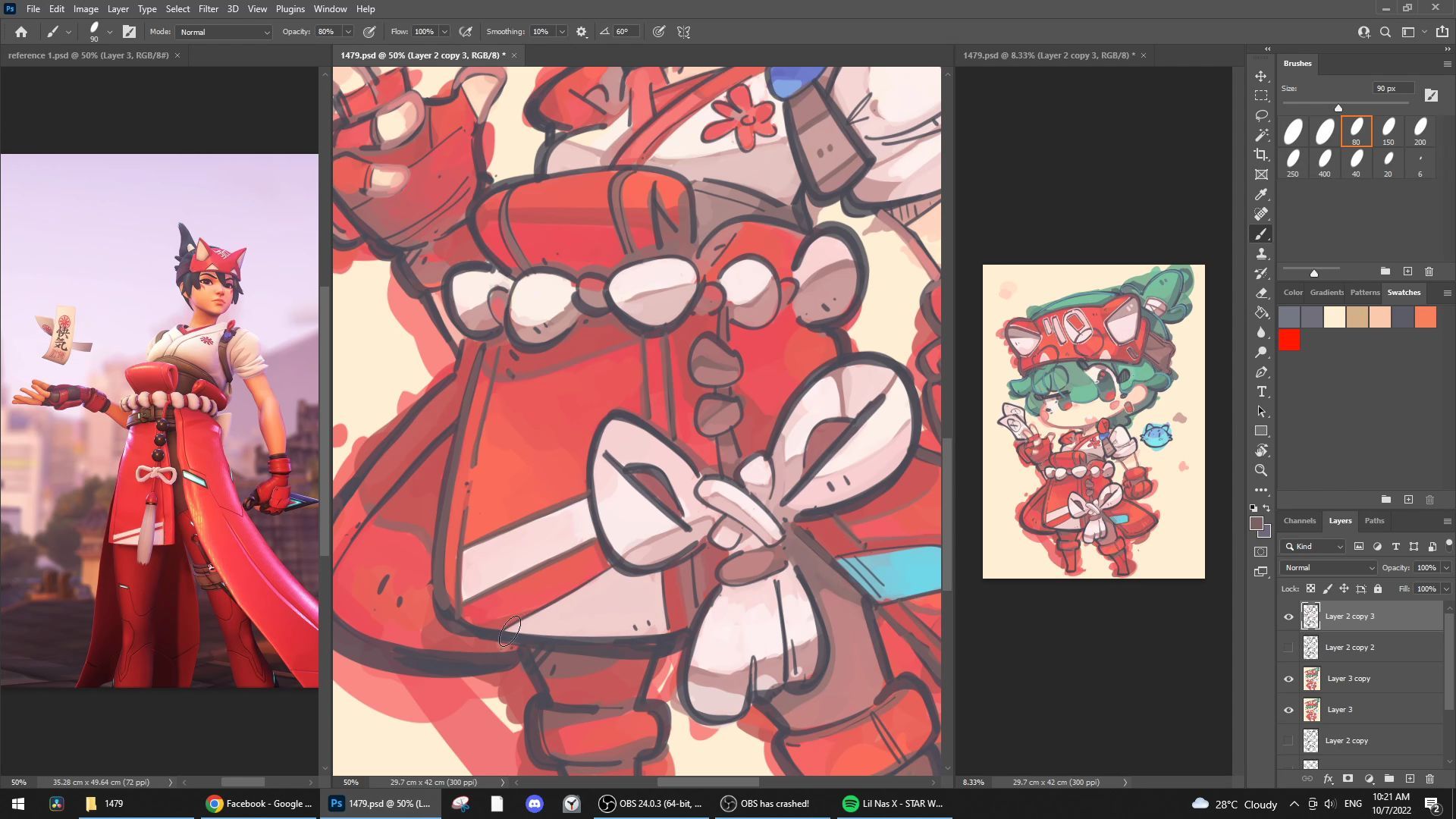This screenshot has height=819, width=1456.
Task: Select the Rectangular Marquee tool
Action: point(1261,96)
